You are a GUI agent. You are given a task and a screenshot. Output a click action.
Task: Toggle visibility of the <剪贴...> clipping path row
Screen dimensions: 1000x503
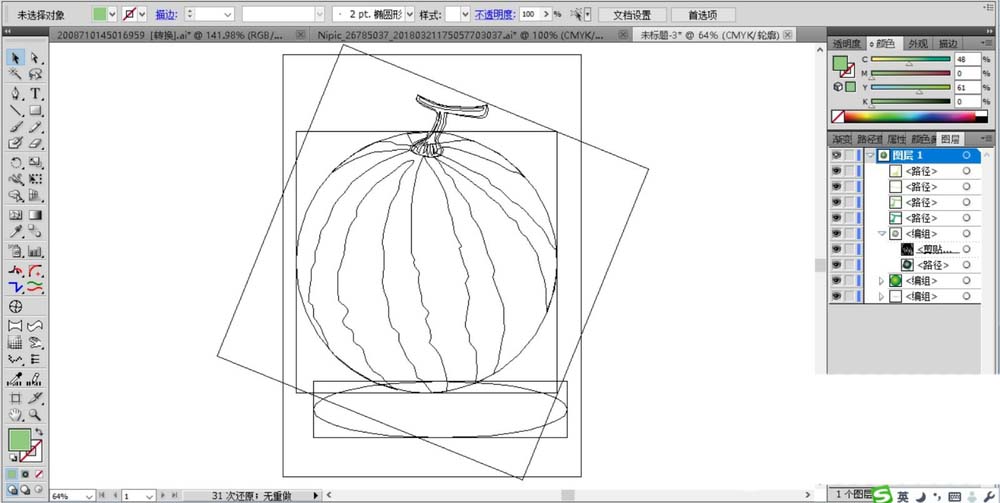point(836,249)
